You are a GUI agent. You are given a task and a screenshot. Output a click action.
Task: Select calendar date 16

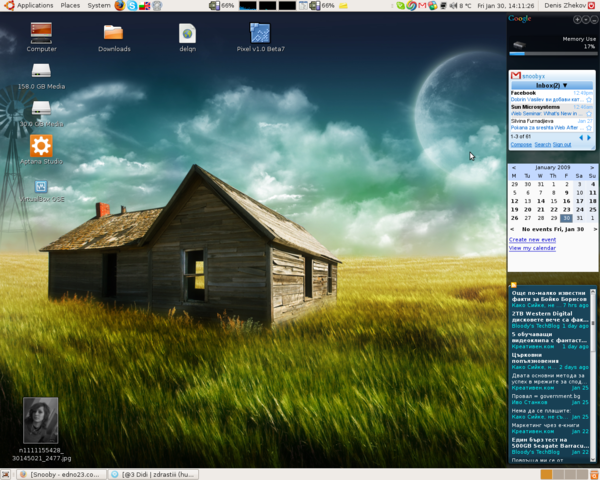(x=566, y=201)
